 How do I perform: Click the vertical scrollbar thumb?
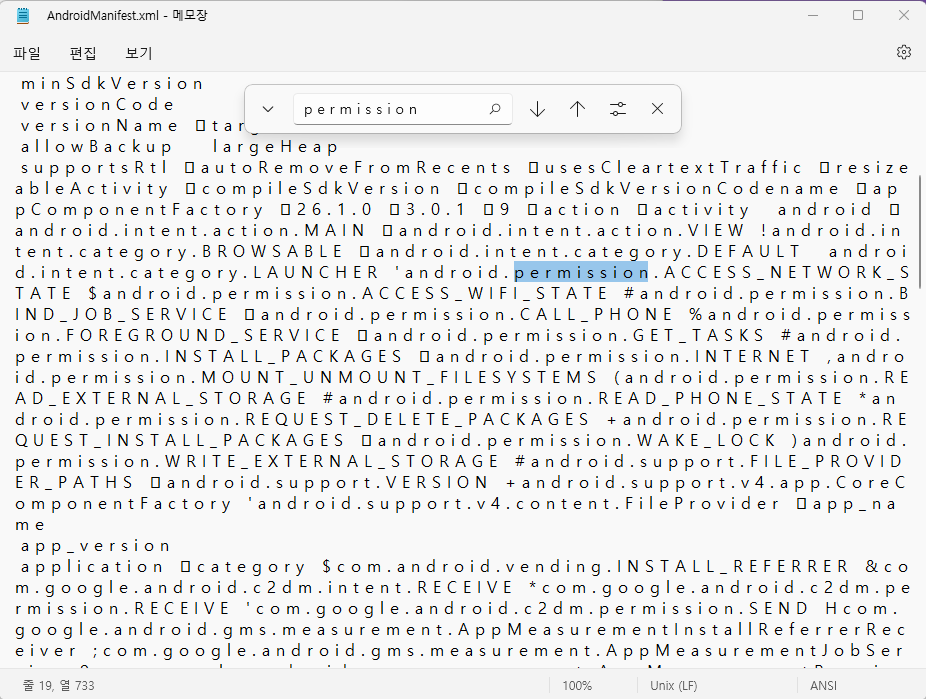tap(920, 232)
